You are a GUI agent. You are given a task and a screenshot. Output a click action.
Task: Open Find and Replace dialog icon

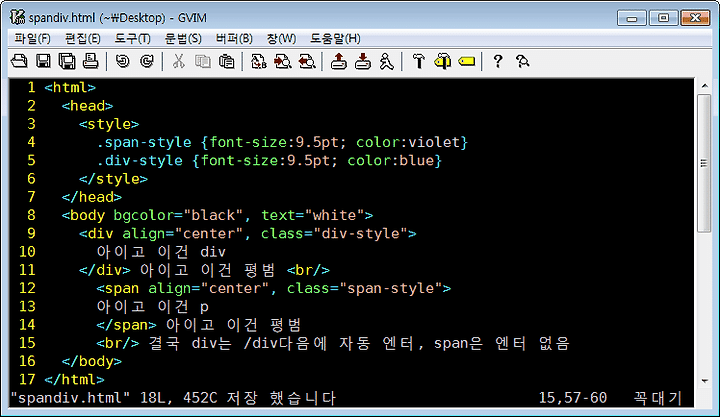[x=259, y=61]
